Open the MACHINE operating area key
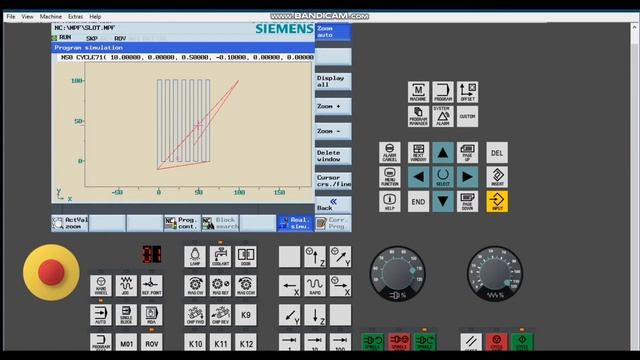The width and height of the screenshot is (640, 360). tap(418, 92)
